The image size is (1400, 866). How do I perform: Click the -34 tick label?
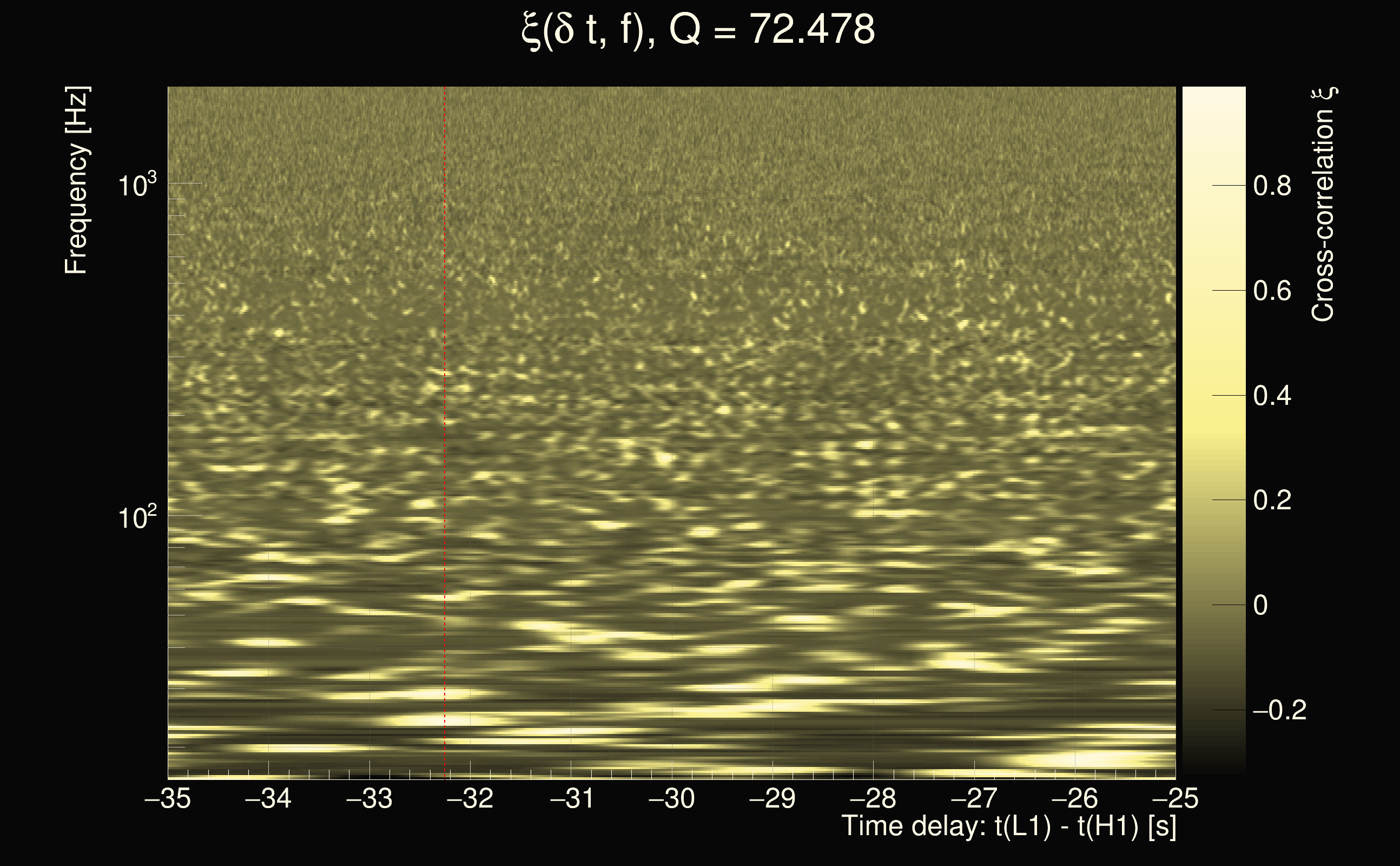tap(268, 798)
